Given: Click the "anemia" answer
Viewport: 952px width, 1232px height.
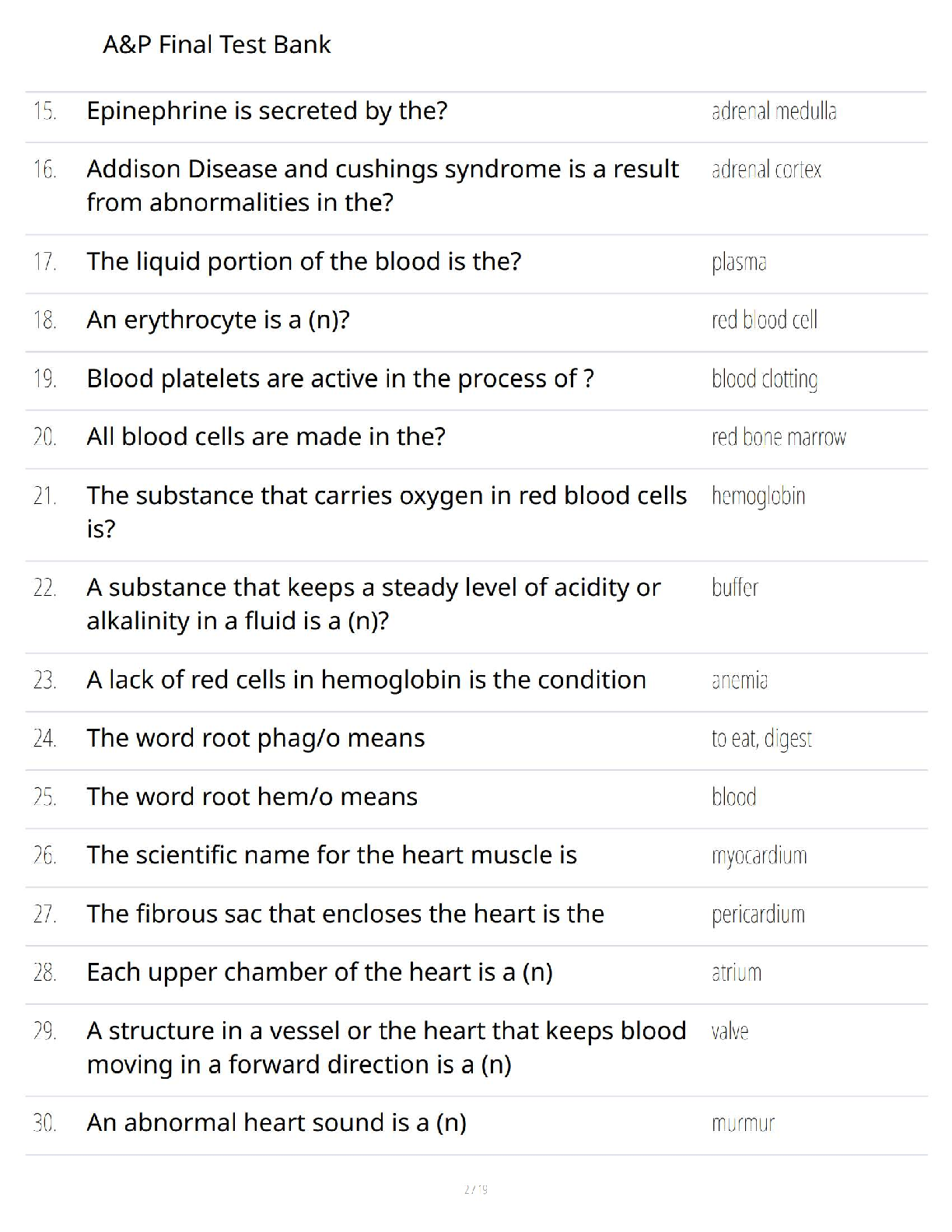Looking at the screenshot, I should [x=740, y=681].
